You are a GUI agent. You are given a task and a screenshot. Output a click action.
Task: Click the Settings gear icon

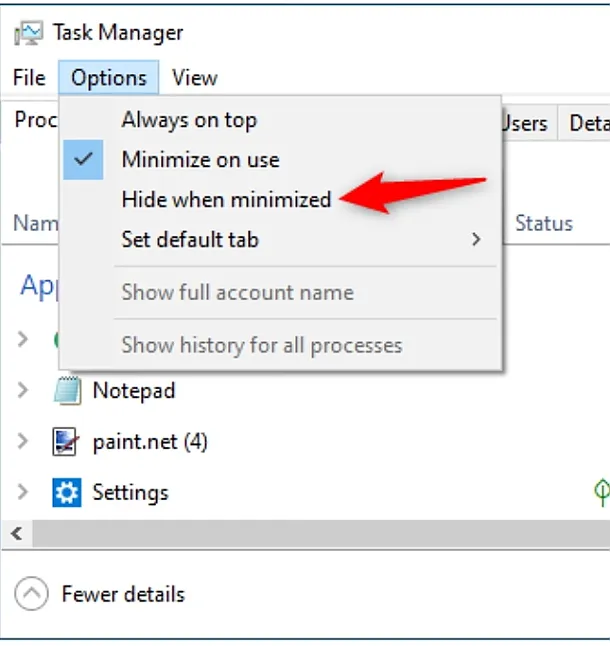[66, 492]
